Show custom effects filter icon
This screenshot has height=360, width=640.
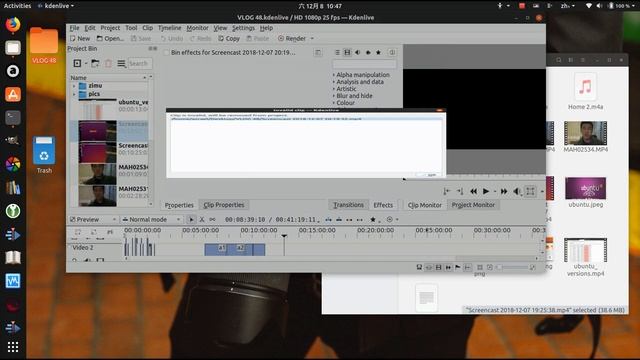click(368, 52)
